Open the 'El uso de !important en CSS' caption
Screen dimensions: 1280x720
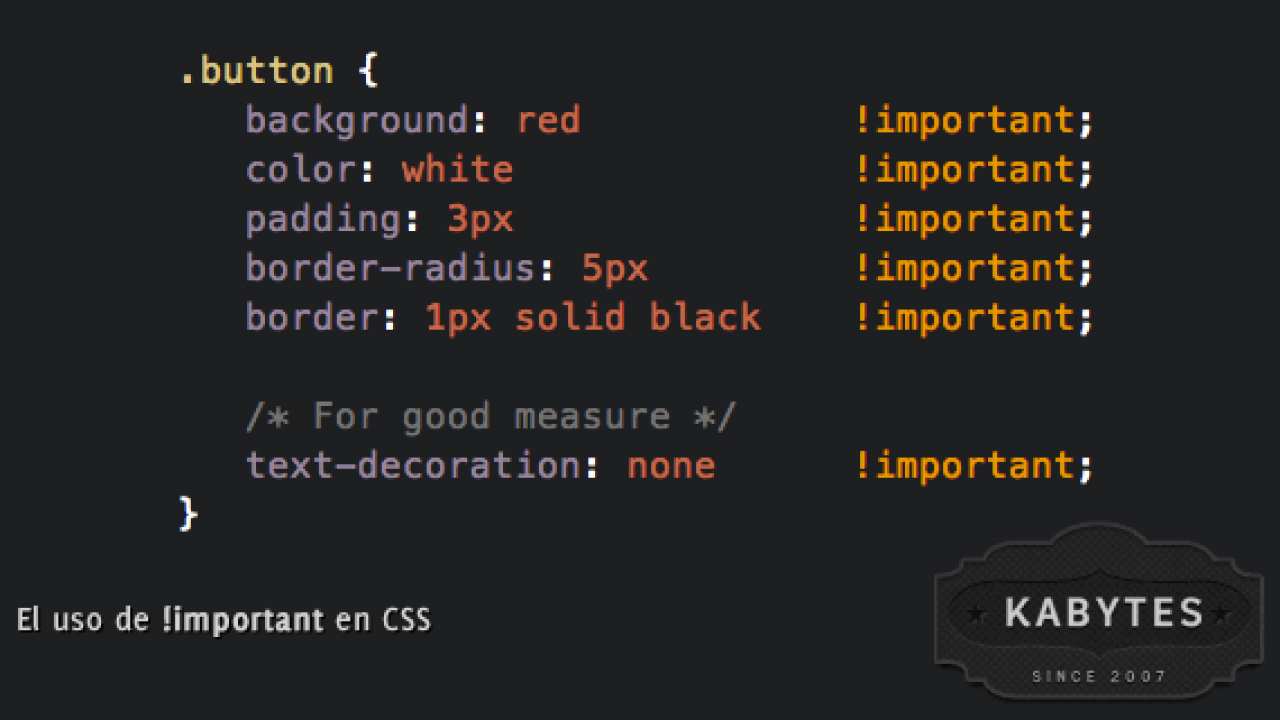(223, 620)
